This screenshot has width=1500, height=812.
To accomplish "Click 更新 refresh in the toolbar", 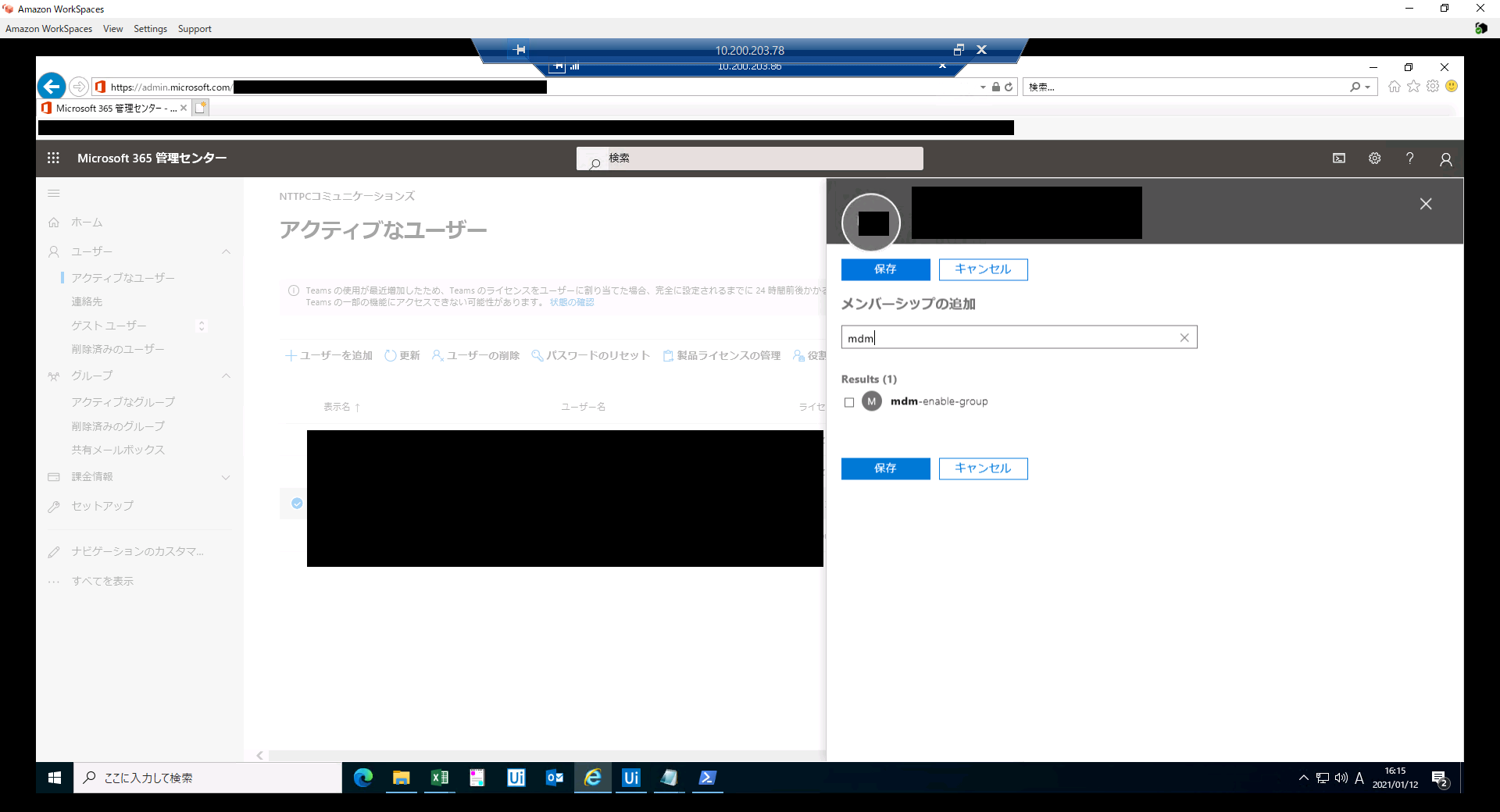I will point(402,355).
